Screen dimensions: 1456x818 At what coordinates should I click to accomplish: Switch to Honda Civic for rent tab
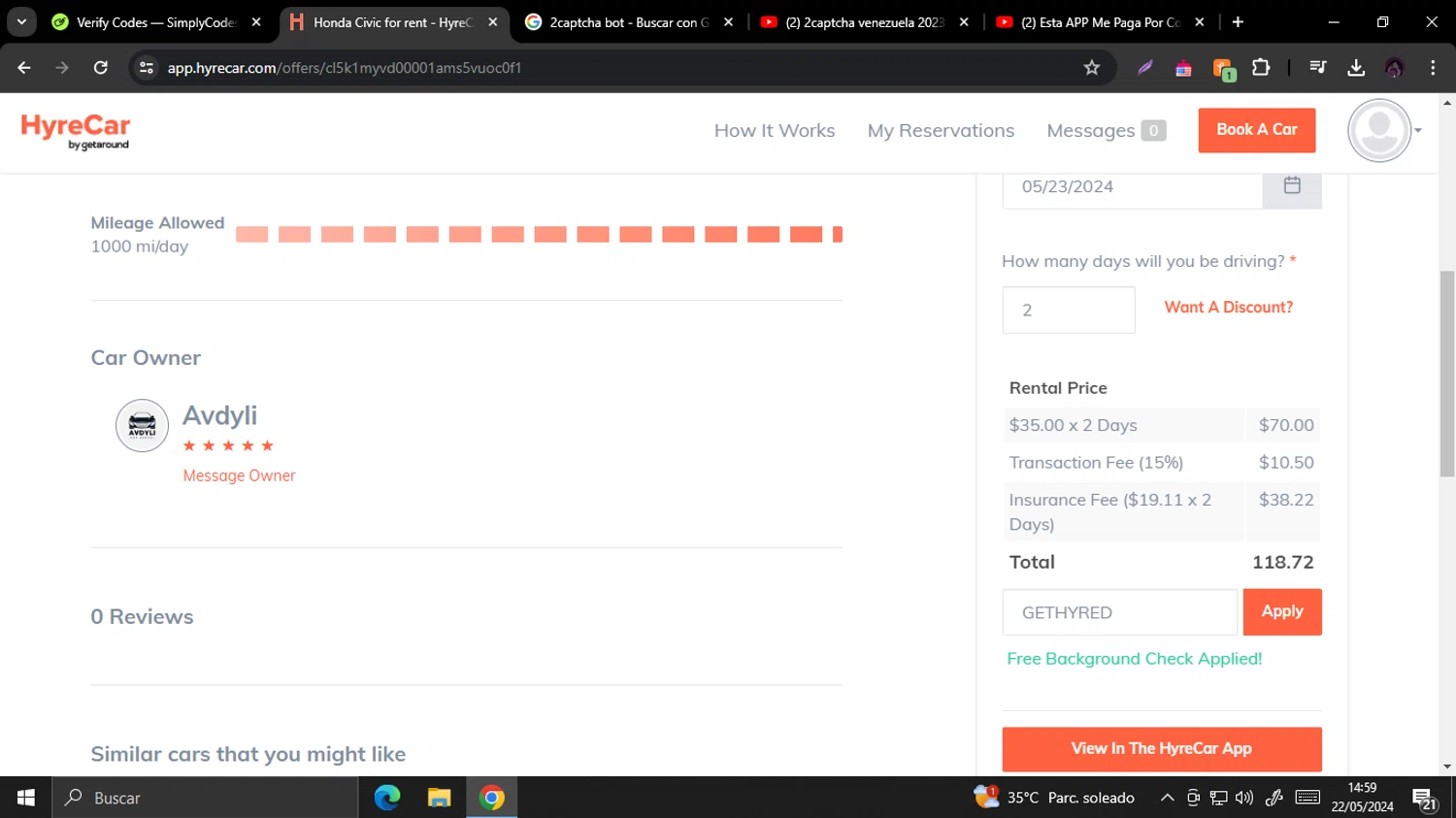(393, 21)
